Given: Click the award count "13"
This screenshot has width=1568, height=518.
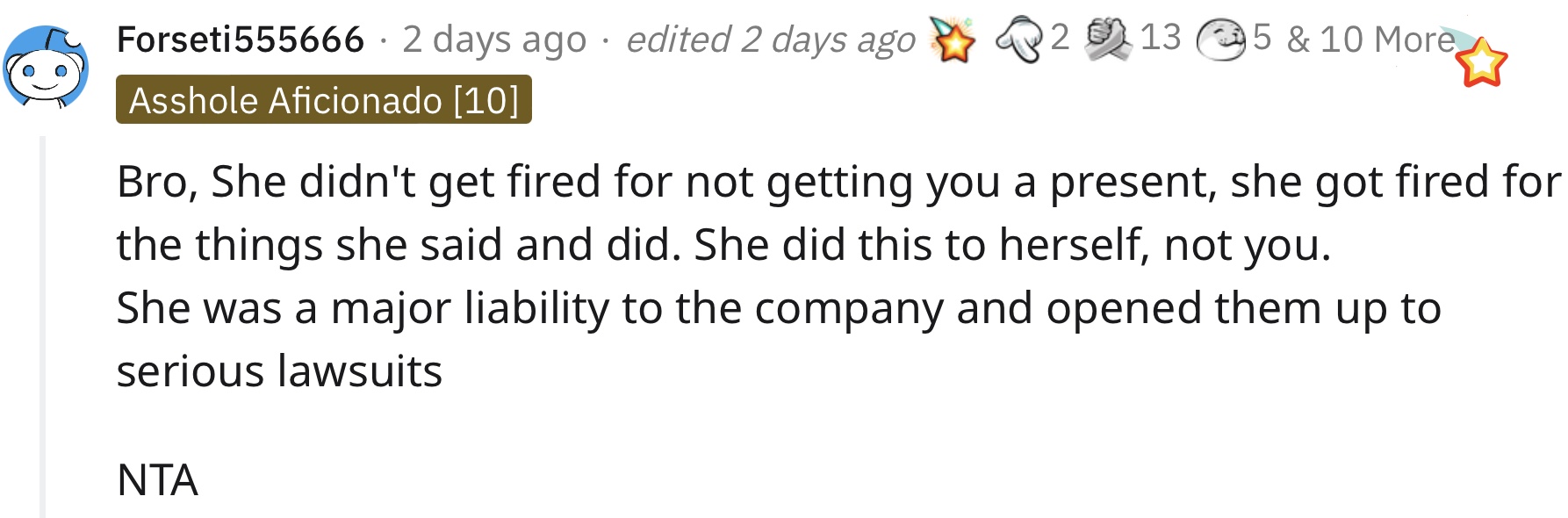Looking at the screenshot, I should 1161,38.
